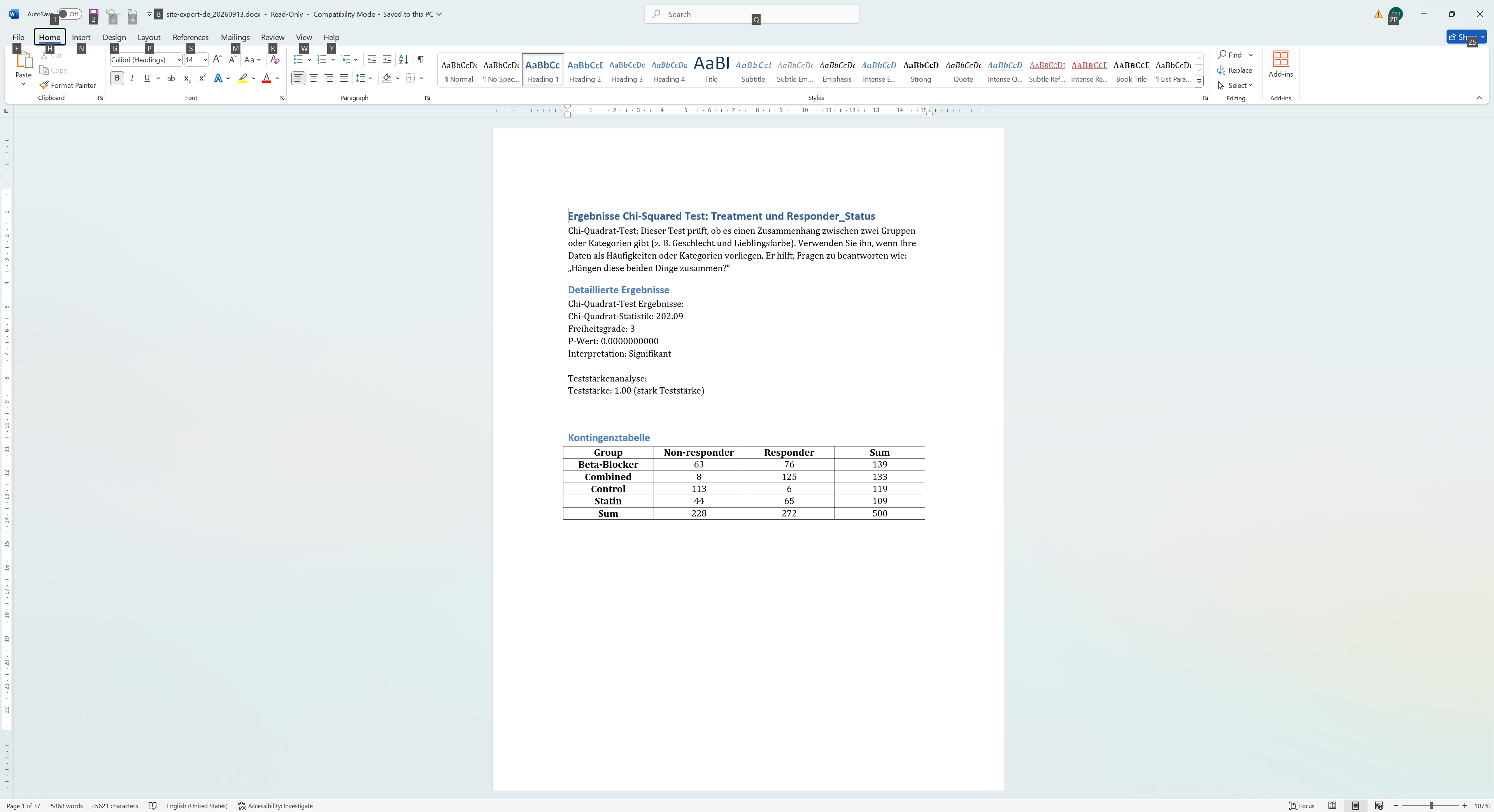Click the Shading paint bucket icon
1494x812 pixels.
pos(387,78)
